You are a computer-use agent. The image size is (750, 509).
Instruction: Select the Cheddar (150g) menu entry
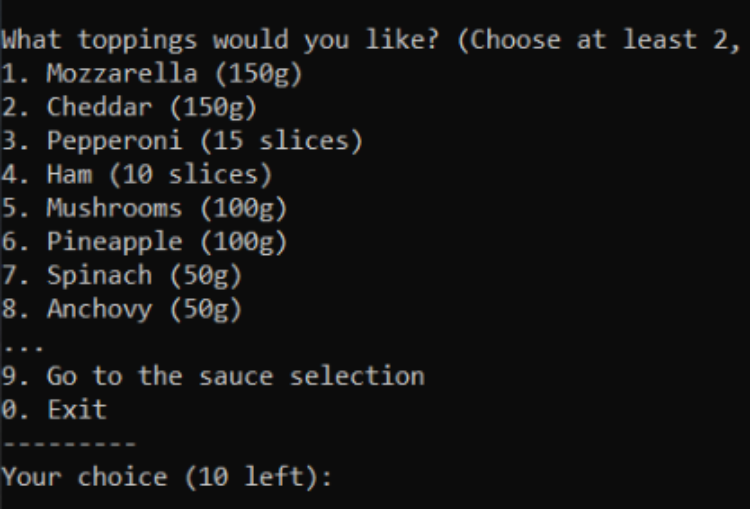[129, 108]
